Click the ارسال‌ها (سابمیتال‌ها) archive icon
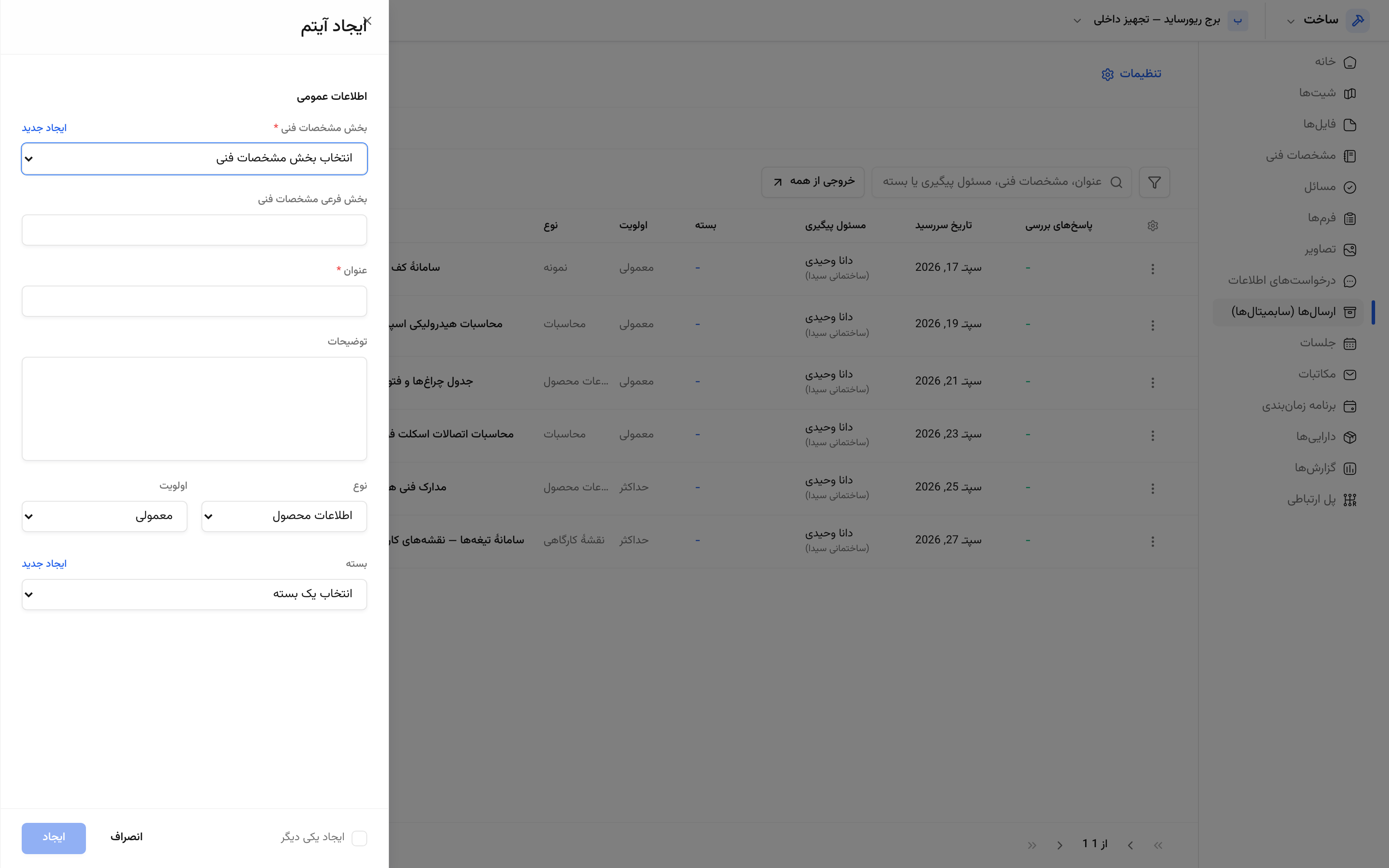1389x868 pixels. tap(1350, 312)
